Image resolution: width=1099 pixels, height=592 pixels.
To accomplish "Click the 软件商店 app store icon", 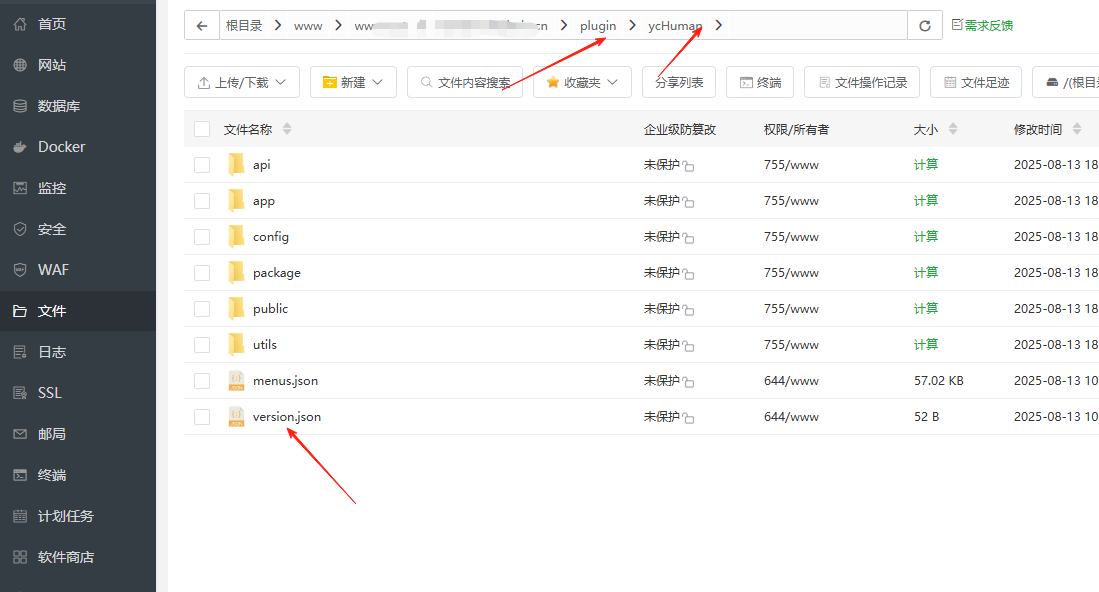I will [x=20, y=557].
